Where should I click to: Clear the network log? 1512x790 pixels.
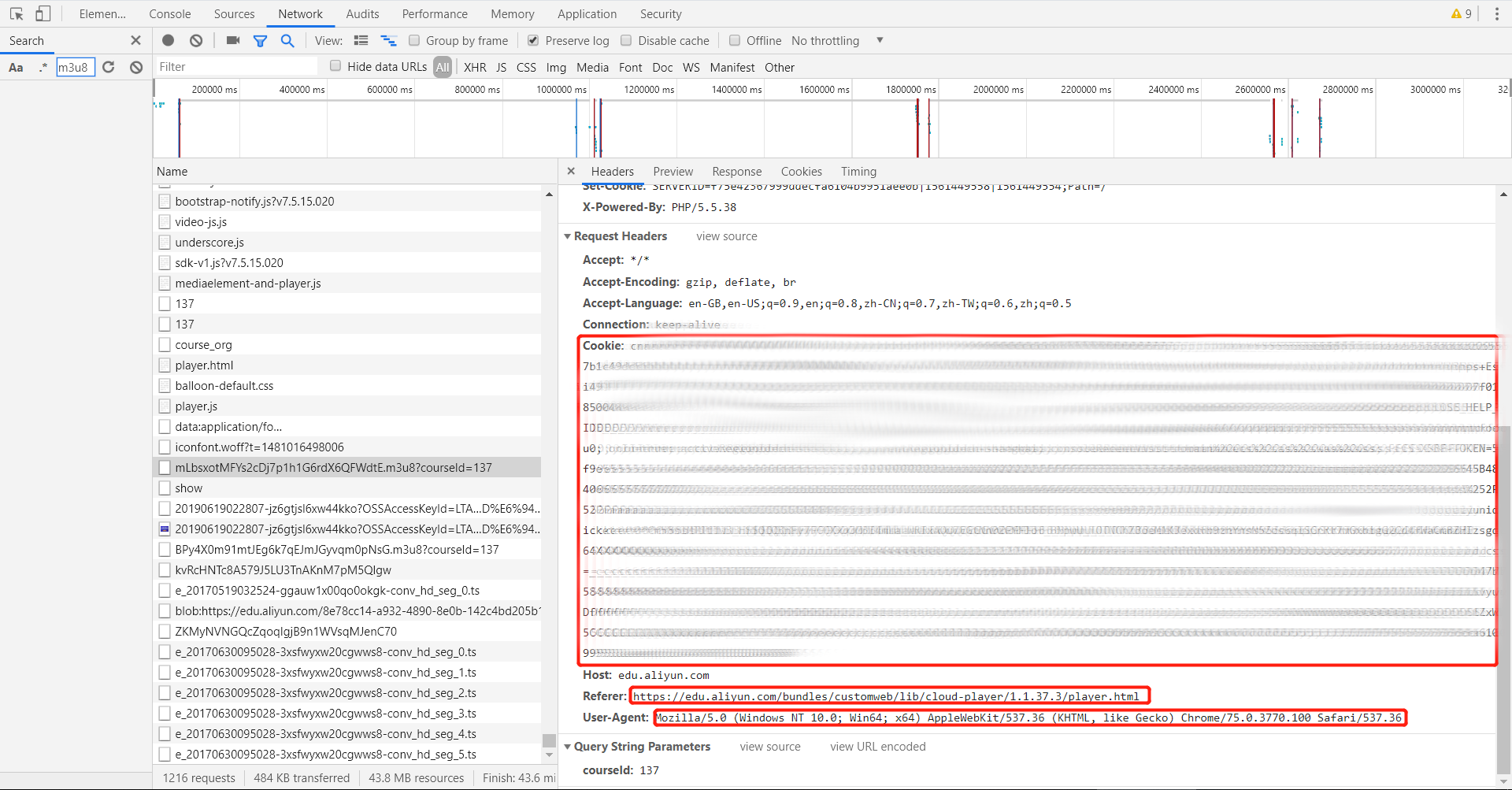pyautogui.click(x=196, y=40)
